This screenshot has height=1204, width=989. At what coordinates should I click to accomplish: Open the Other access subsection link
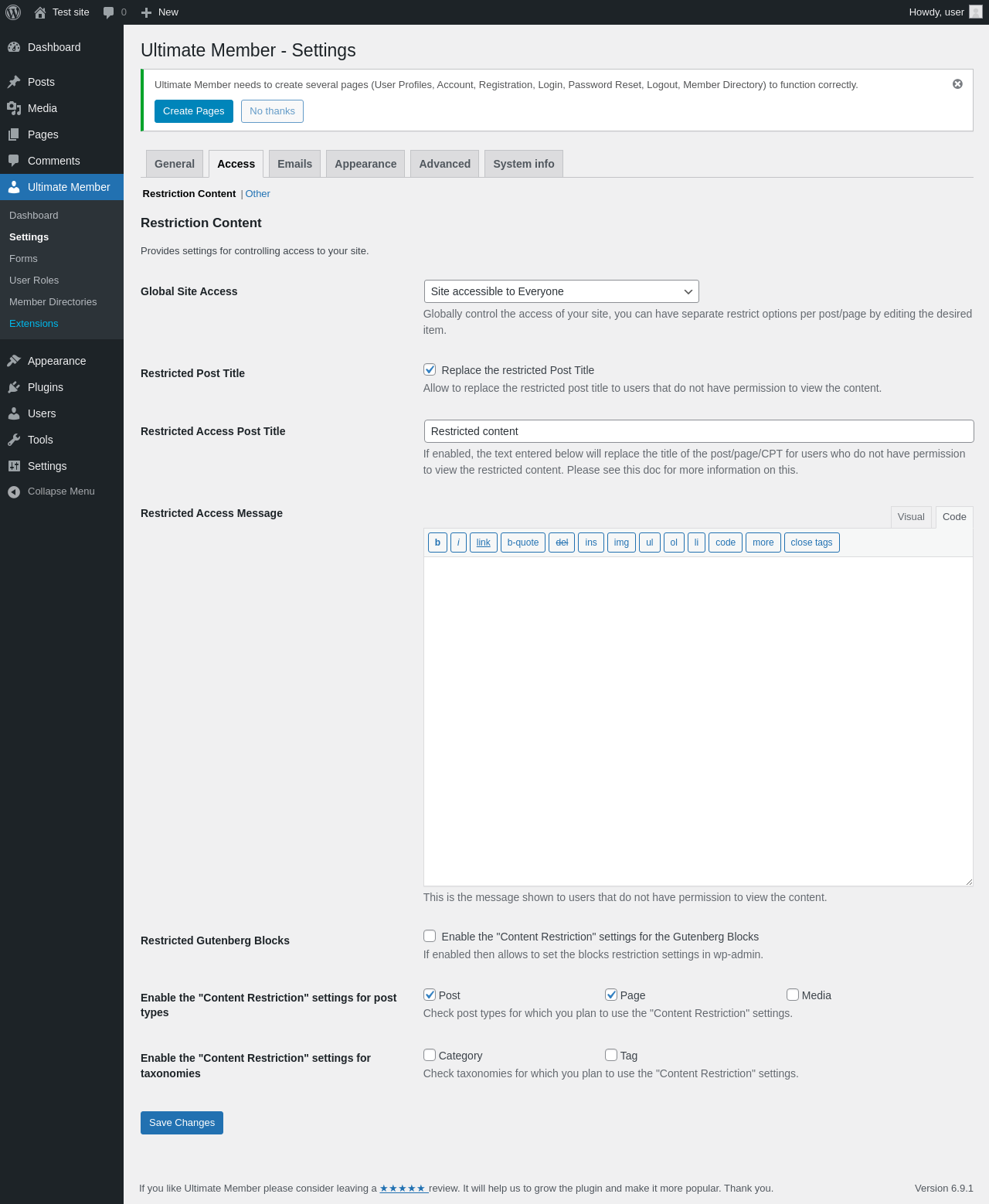click(x=258, y=194)
